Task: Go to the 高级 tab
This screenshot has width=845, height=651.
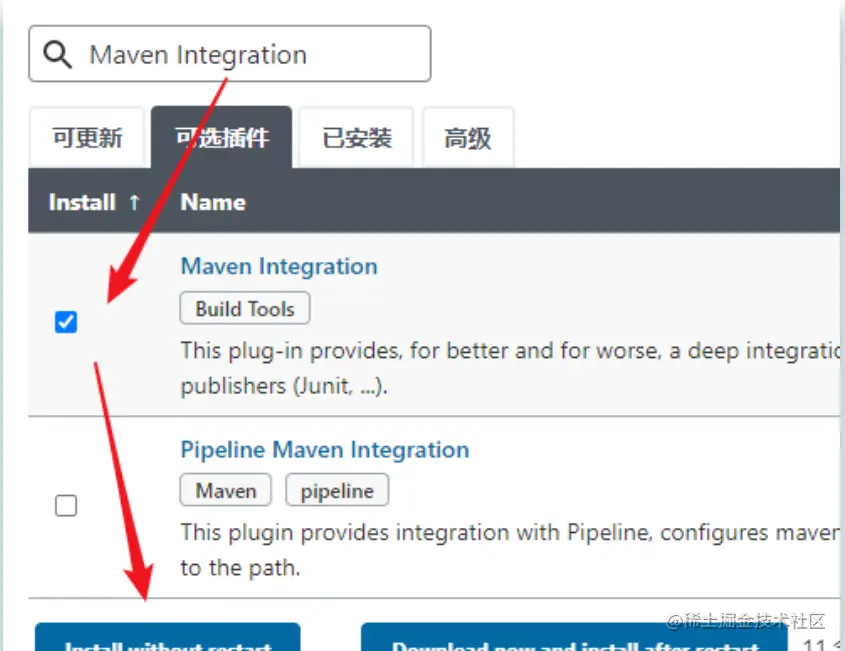Action: pos(468,138)
